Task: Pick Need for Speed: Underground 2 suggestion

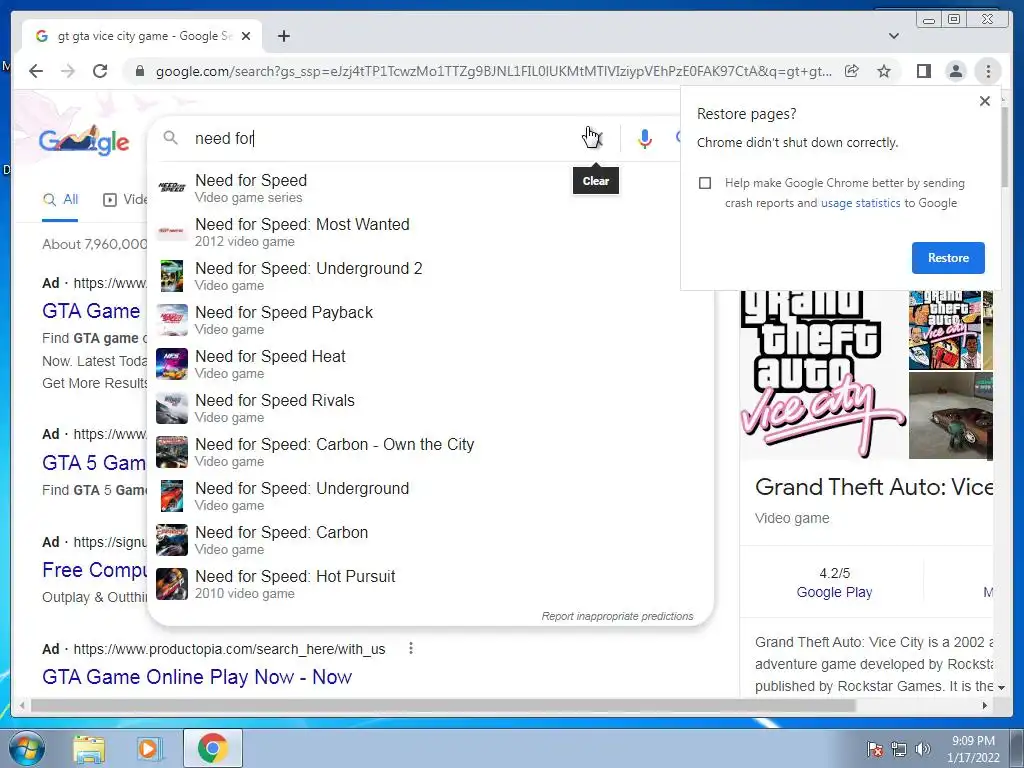Action: pyautogui.click(x=431, y=276)
